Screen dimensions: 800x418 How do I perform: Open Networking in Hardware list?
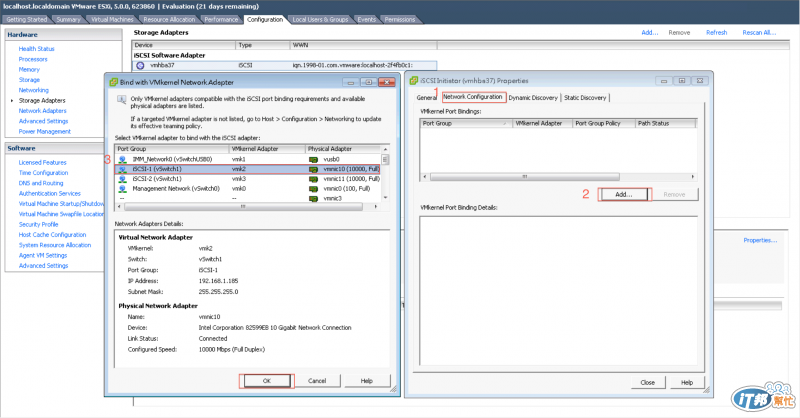[x=34, y=90]
